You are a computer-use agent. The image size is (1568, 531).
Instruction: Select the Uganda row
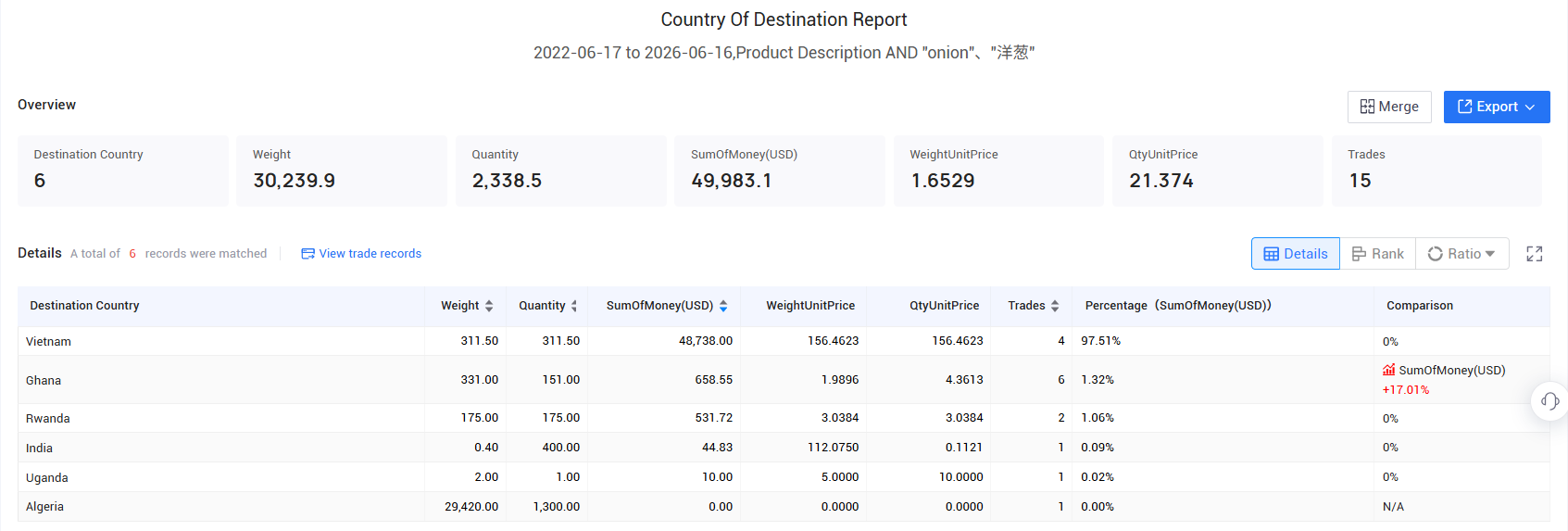click(784, 477)
